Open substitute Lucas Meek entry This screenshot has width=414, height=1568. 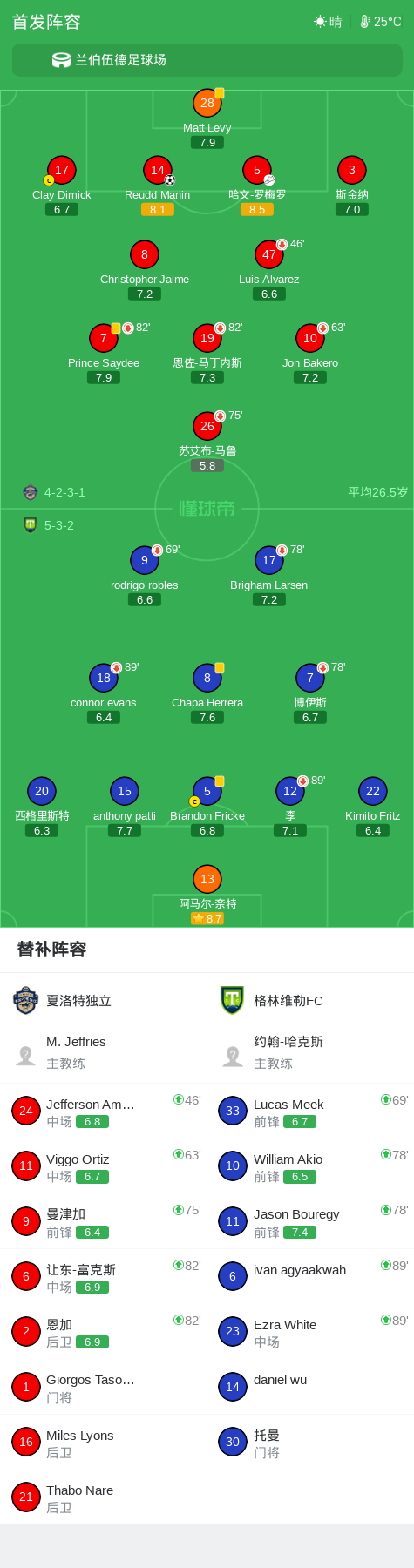(x=310, y=1112)
